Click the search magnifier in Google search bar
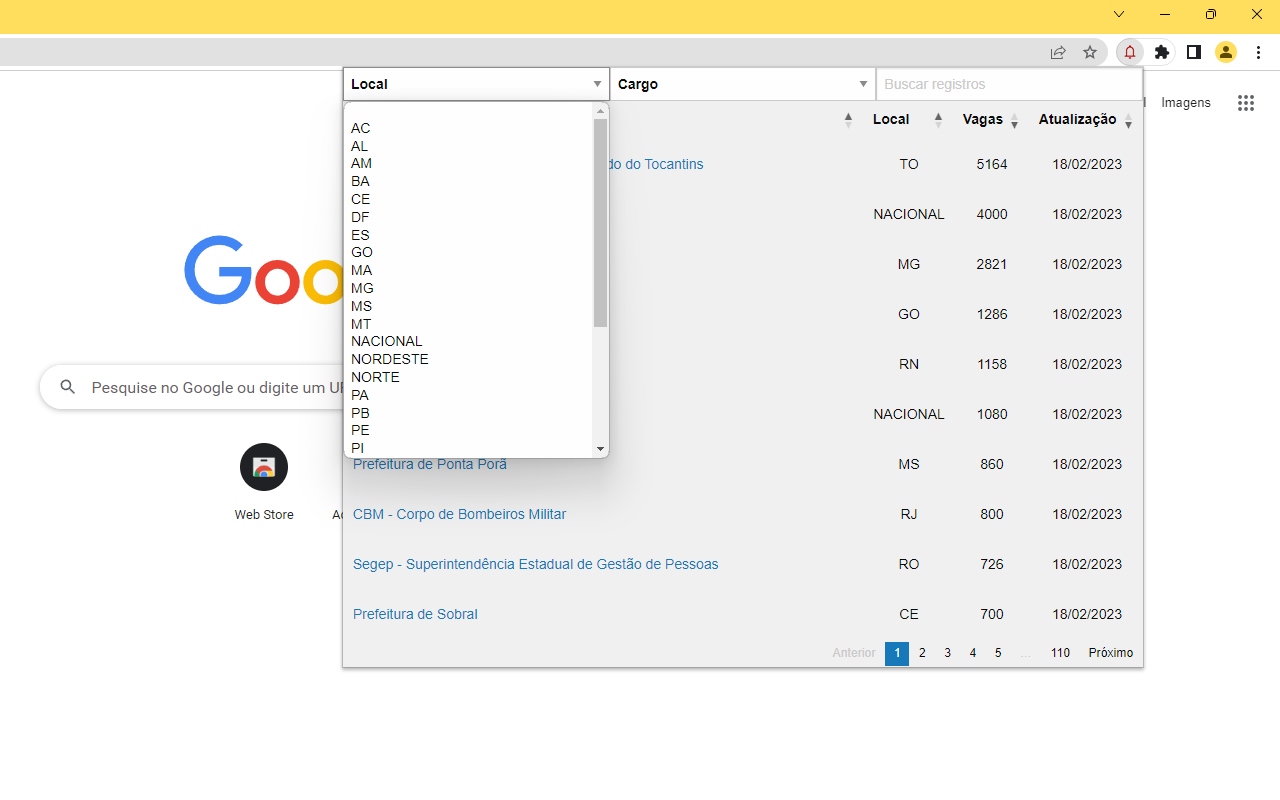This screenshot has width=1280, height=800. click(x=66, y=387)
